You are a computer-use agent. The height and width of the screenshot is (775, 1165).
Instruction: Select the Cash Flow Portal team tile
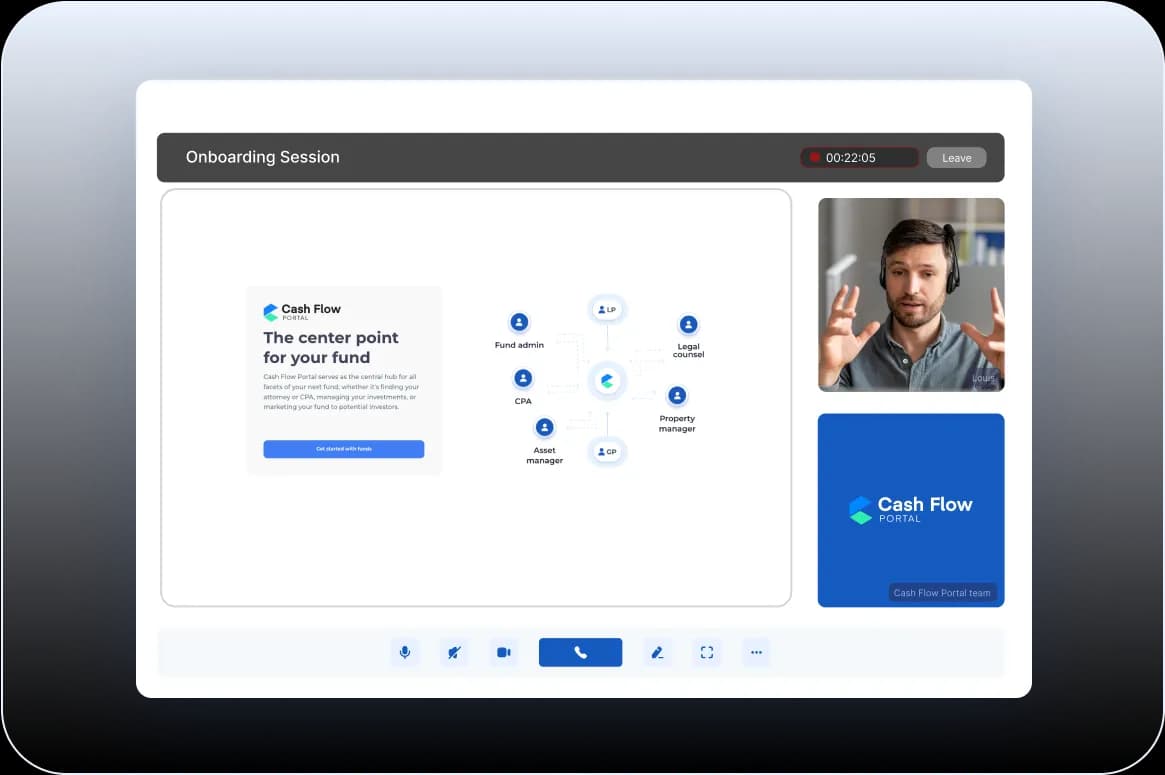tap(911, 510)
